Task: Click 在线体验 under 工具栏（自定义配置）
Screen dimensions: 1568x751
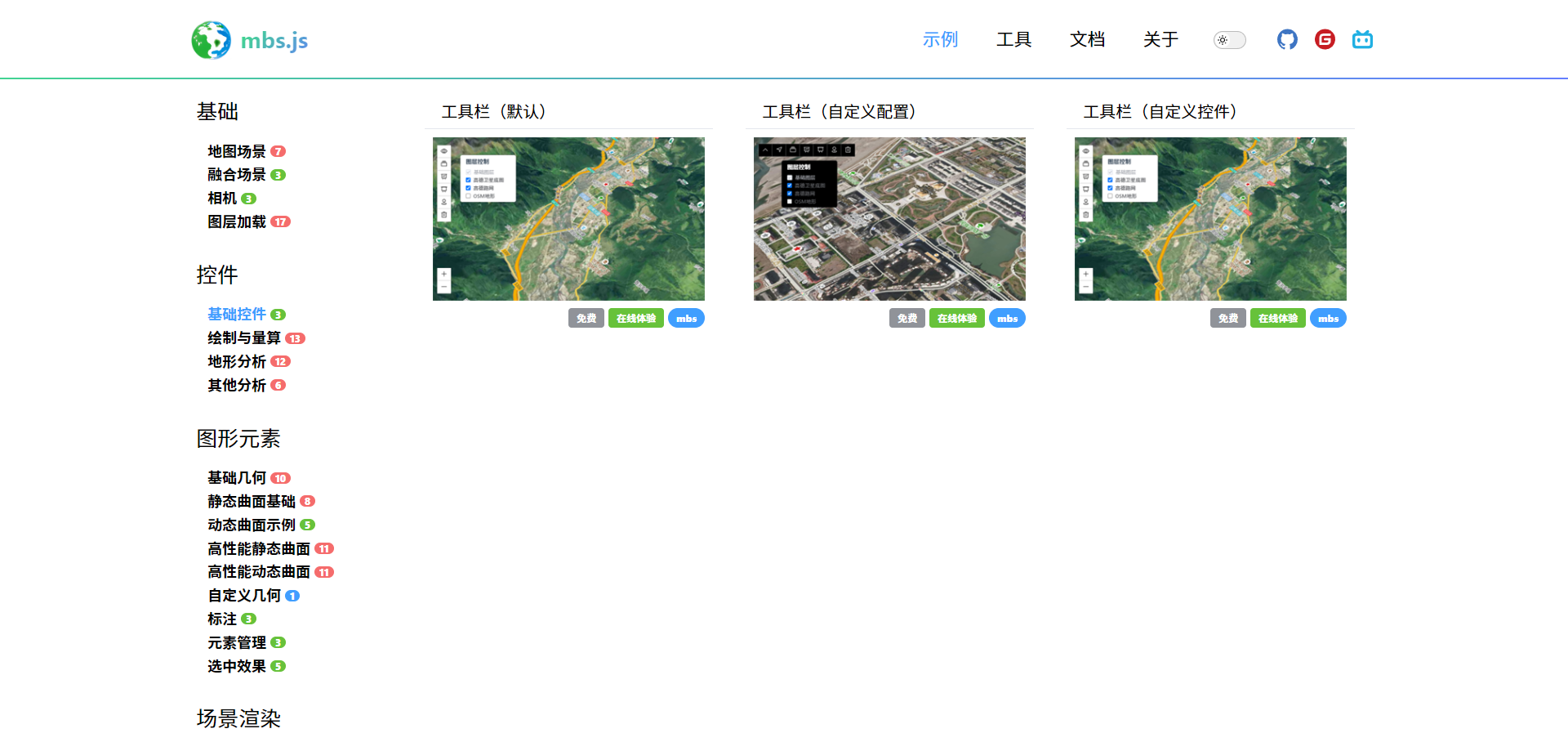Action: 957,319
